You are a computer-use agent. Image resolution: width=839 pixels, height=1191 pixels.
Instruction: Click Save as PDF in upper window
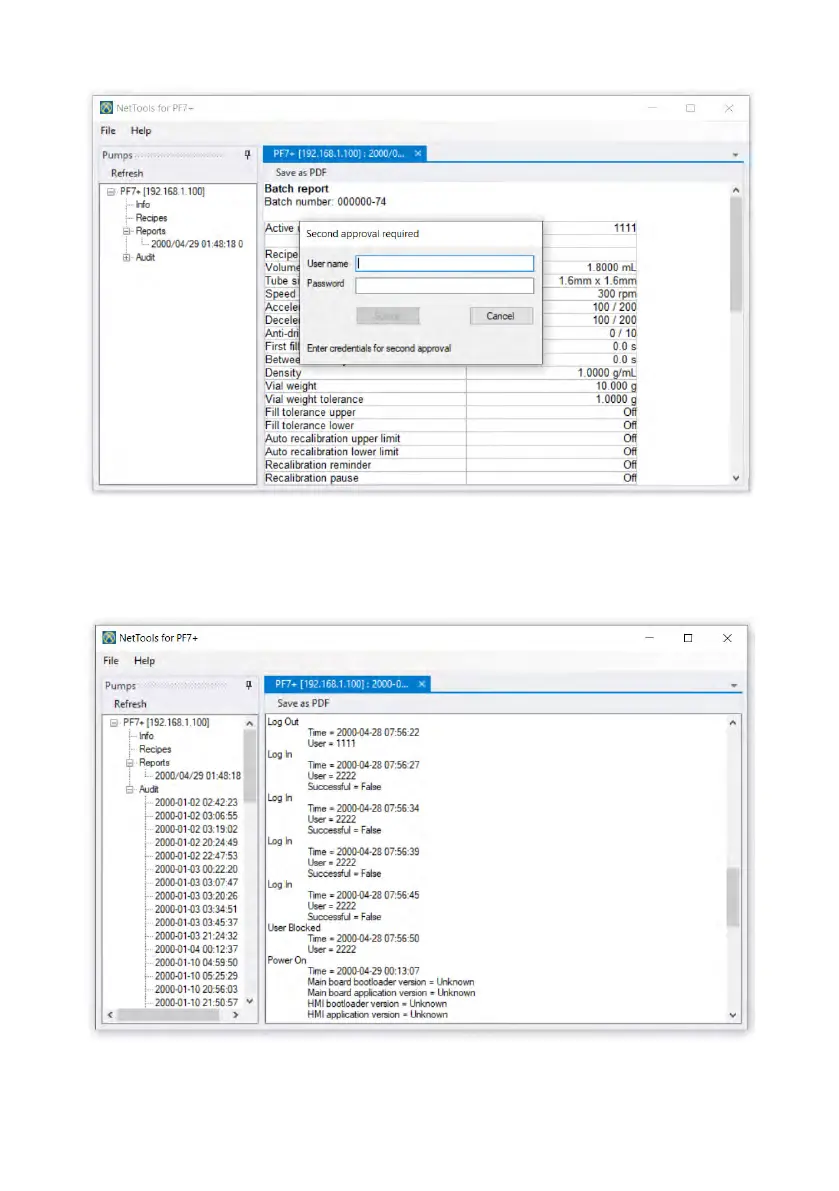click(301, 172)
